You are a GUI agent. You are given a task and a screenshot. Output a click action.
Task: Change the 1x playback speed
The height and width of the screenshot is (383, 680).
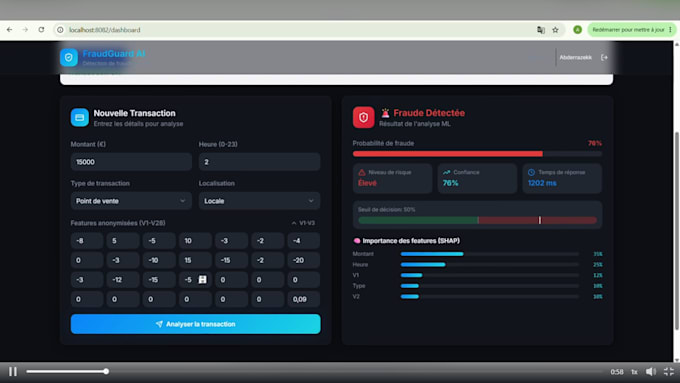tap(634, 372)
